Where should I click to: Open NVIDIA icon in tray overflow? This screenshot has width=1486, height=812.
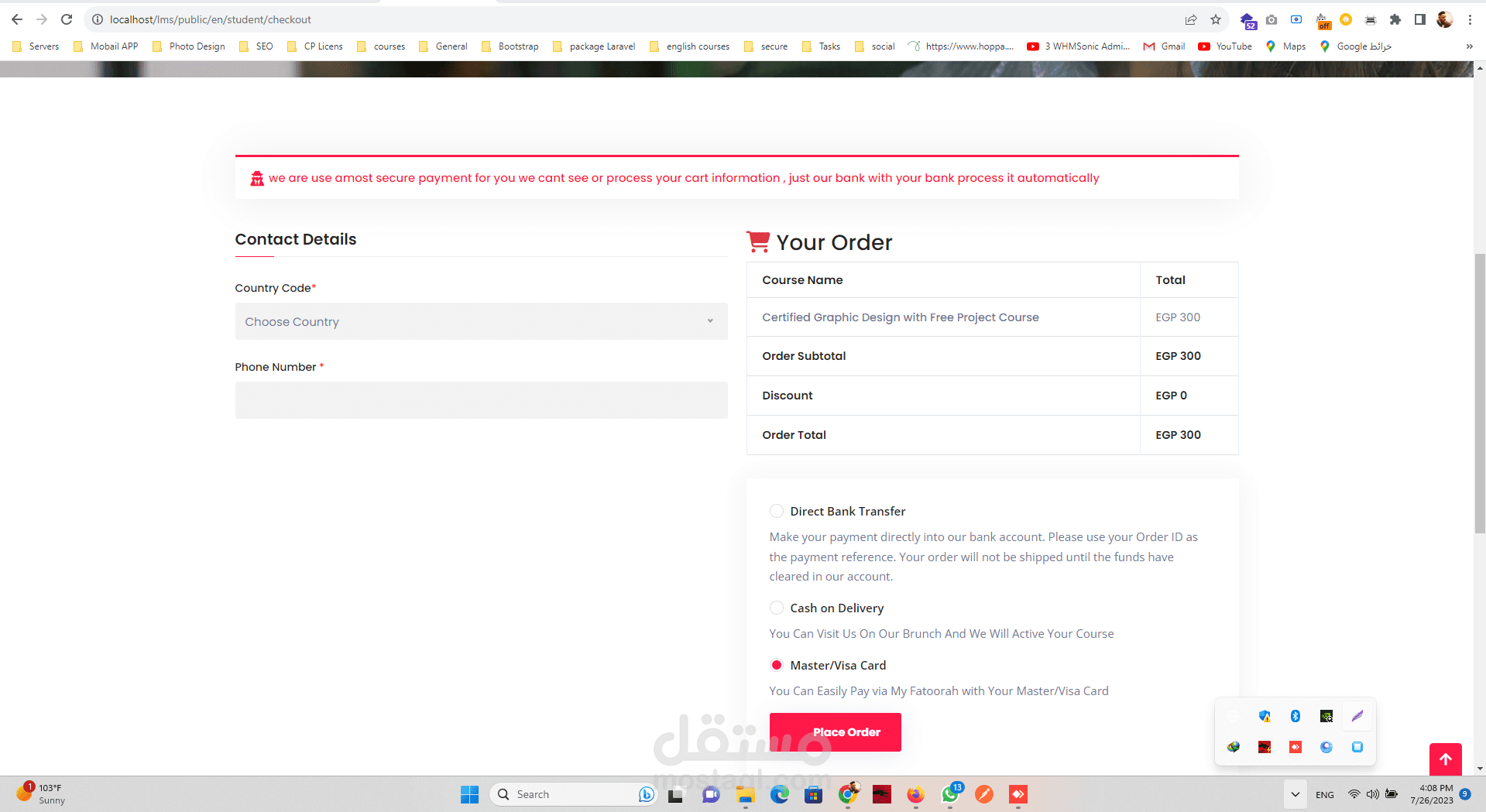(1326, 716)
